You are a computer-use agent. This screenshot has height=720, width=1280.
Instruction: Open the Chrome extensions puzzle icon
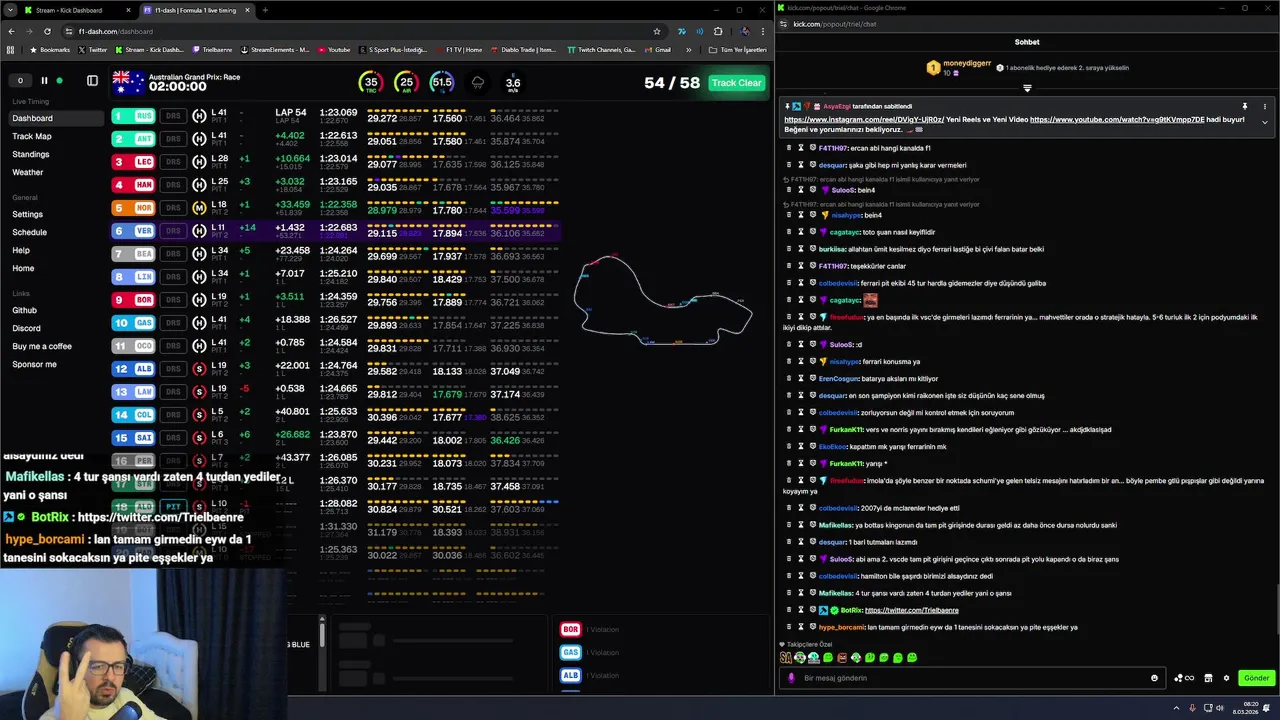pos(717,31)
